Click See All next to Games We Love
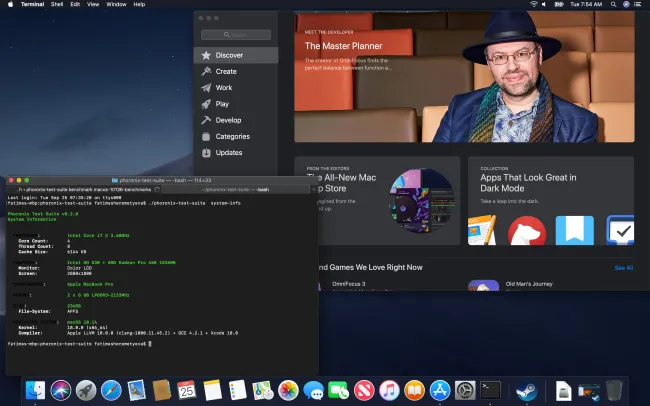 [x=623, y=268]
